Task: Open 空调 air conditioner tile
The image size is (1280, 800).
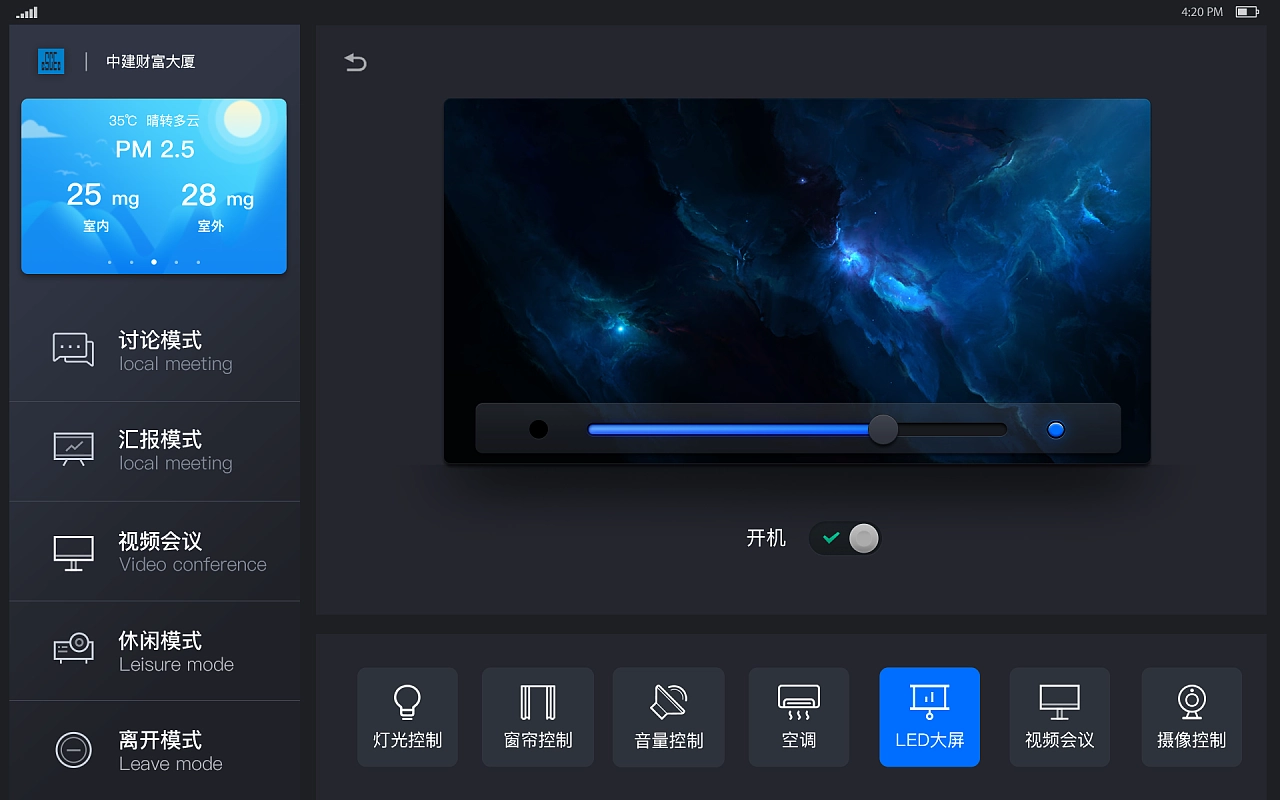Action: tap(799, 717)
